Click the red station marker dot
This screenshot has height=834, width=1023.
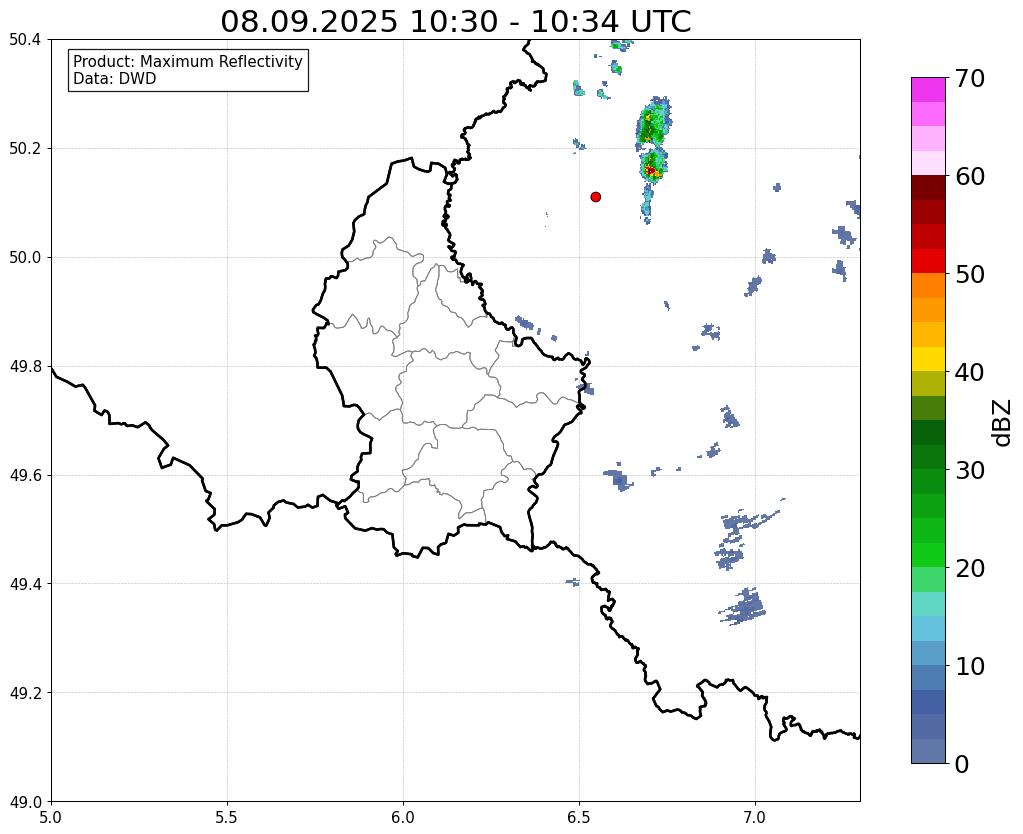tap(595, 196)
